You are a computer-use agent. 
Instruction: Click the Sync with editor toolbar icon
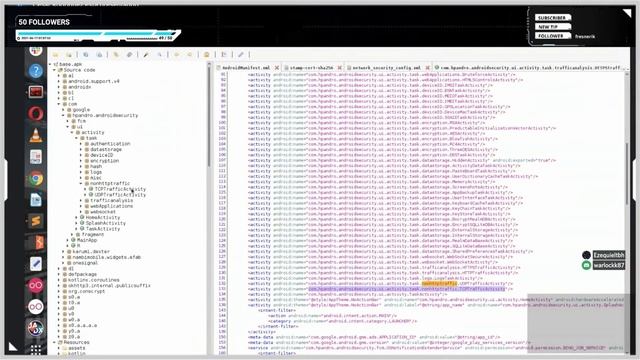point(116,55)
